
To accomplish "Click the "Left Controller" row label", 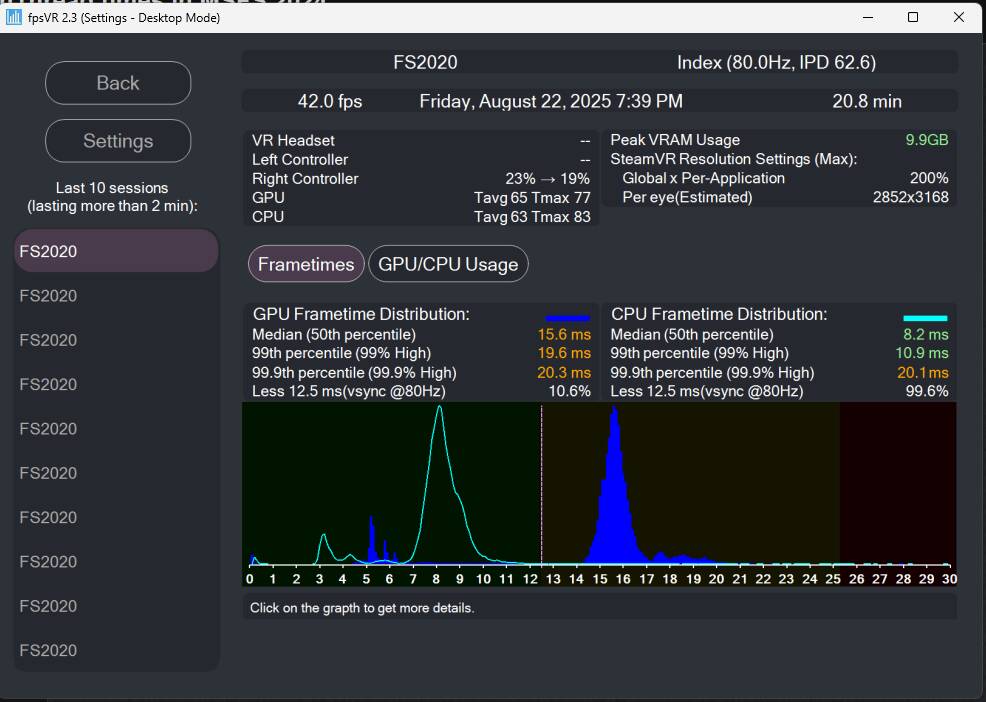I will pyautogui.click(x=300, y=160).
